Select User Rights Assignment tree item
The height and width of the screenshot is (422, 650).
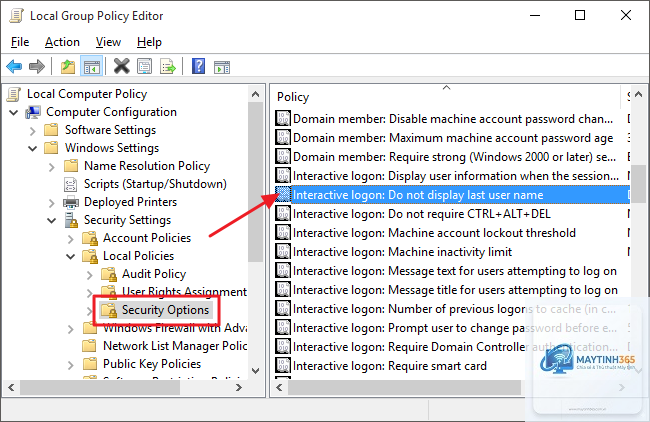point(184,292)
